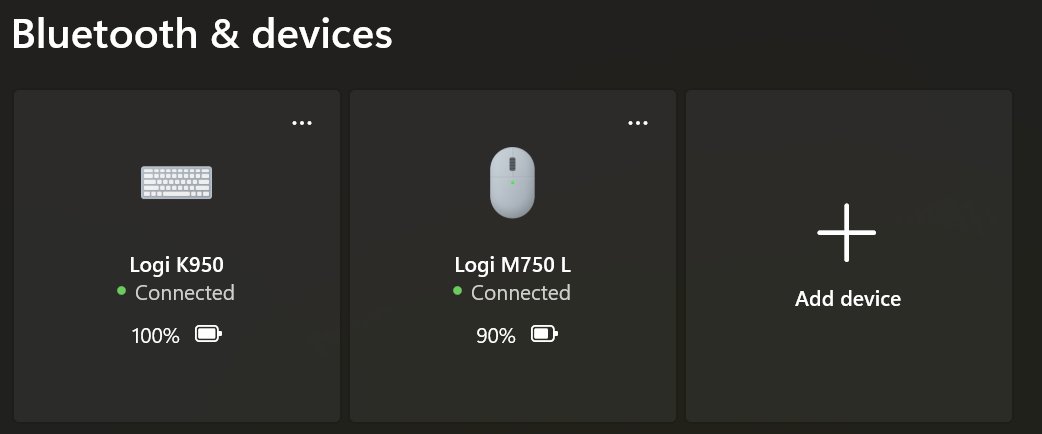Image resolution: width=1042 pixels, height=434 pixels.
Task: Open the three-dot menu on Logi K950 card
Action: [x=302, y=123]
